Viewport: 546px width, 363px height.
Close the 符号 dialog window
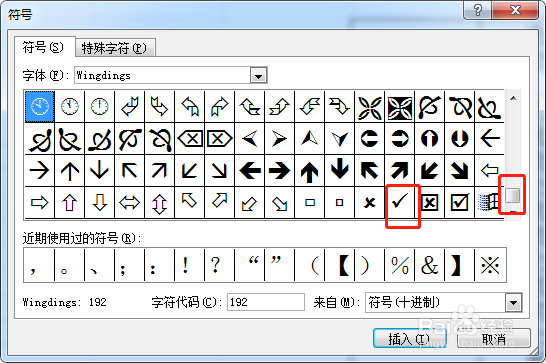tap(515, 10)
